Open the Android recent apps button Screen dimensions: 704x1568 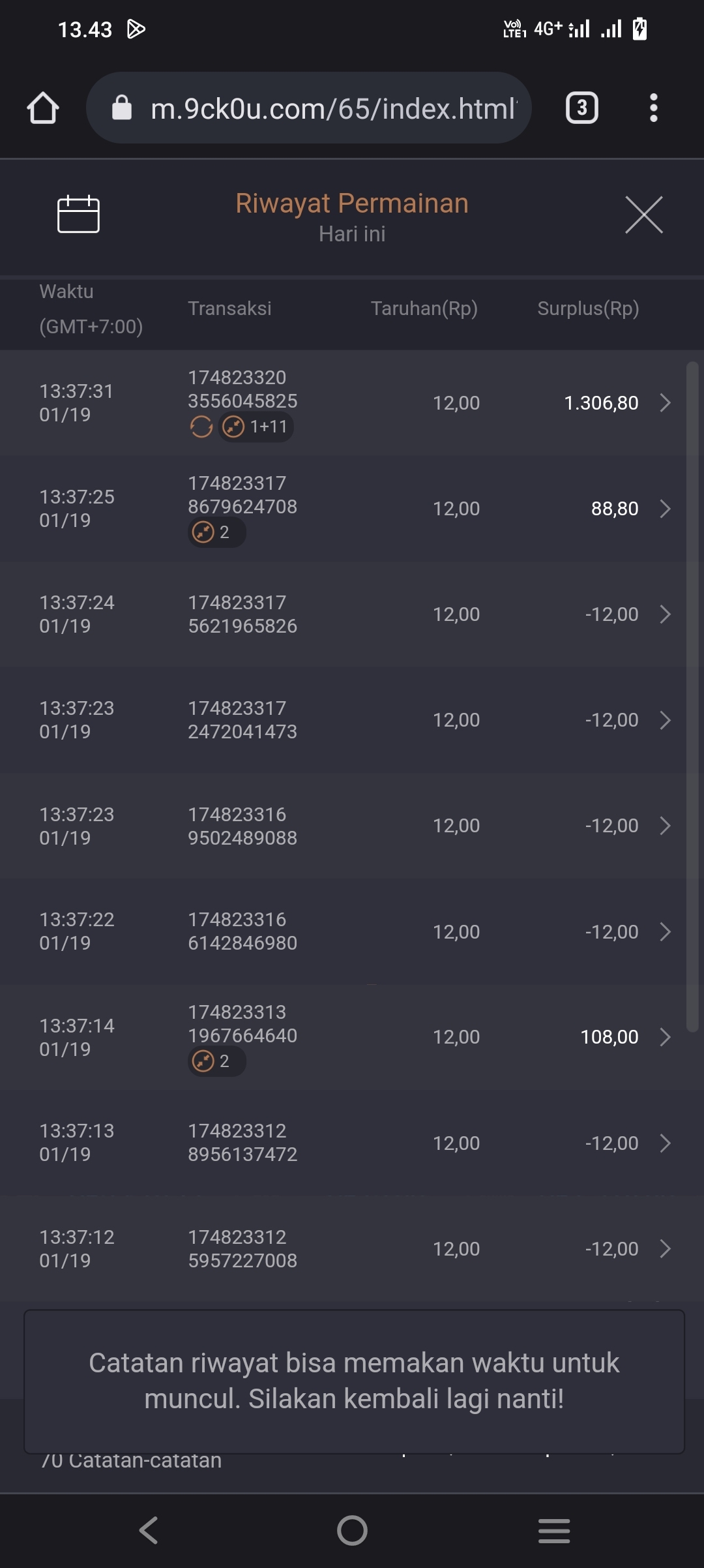pos(554,1530)
